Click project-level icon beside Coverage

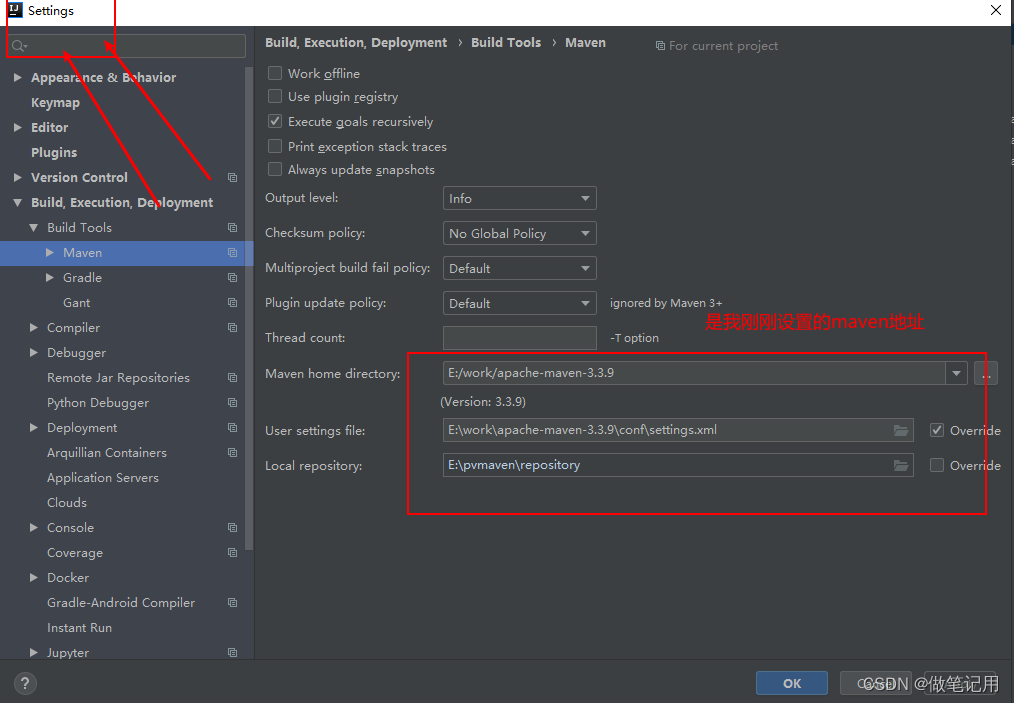pos(233,552)
